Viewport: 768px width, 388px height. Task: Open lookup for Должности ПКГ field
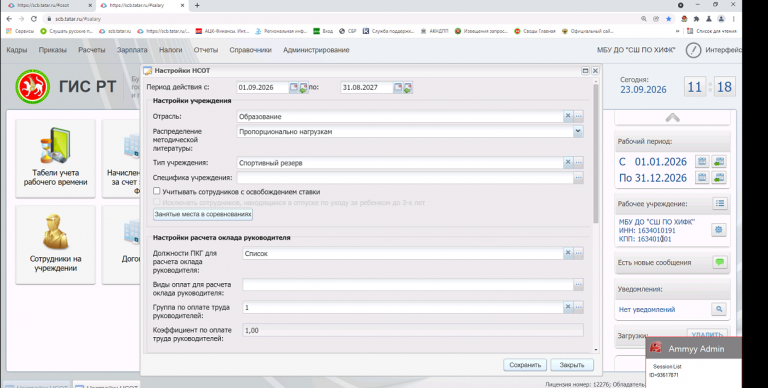pyautogui.click(x=578, y=253)
